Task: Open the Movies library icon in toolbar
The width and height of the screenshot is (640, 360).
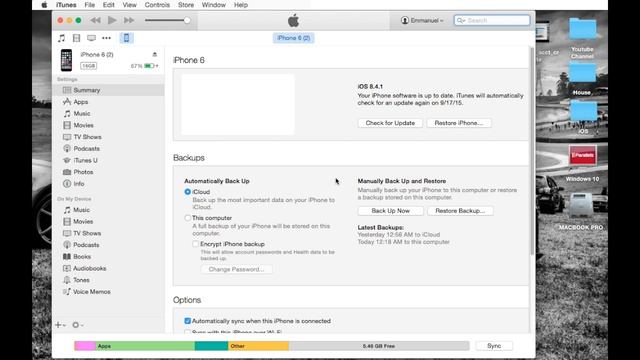Action: pos(76,38)
